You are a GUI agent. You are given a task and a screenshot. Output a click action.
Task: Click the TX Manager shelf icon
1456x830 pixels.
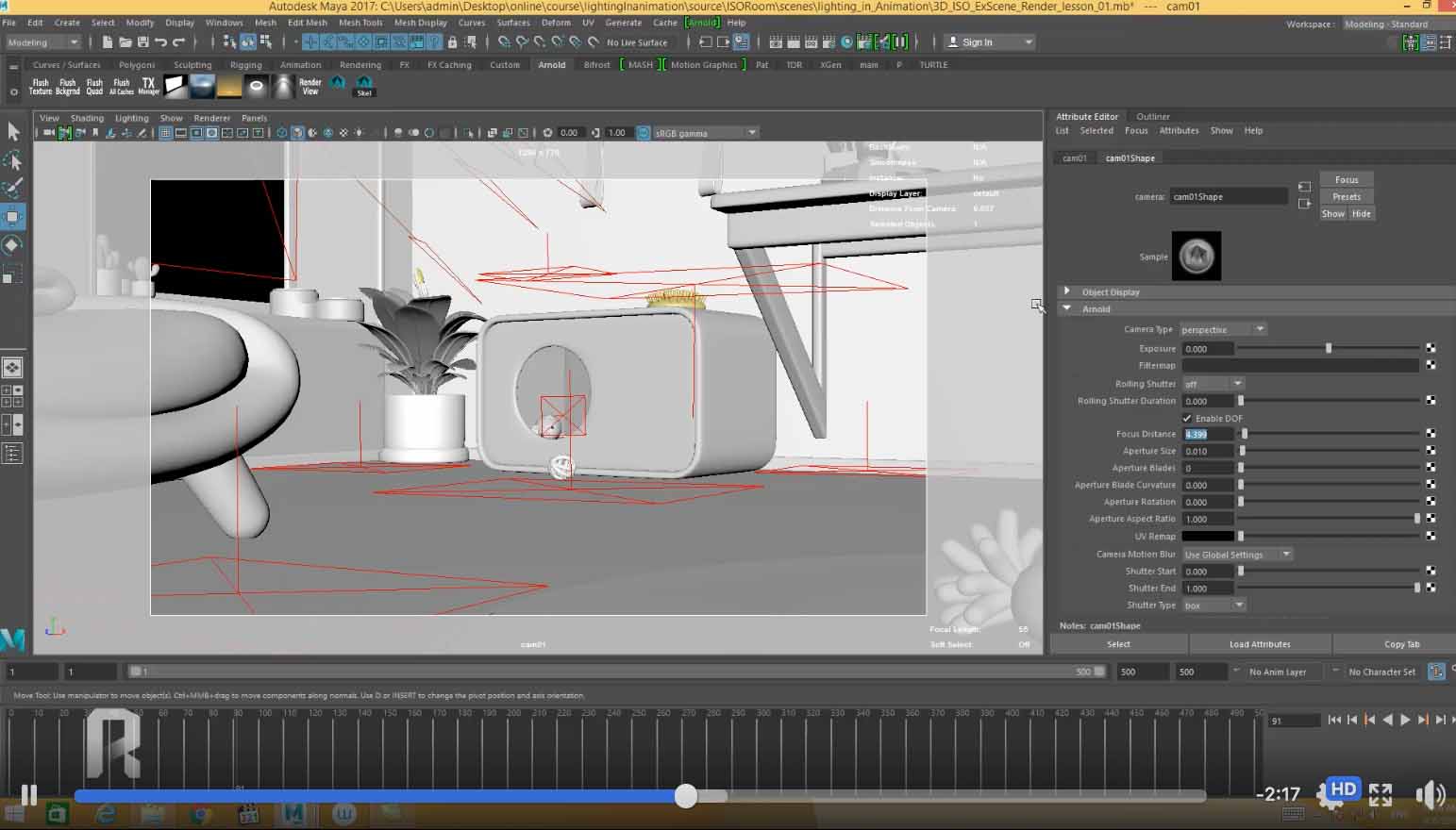tap(148, 86)
